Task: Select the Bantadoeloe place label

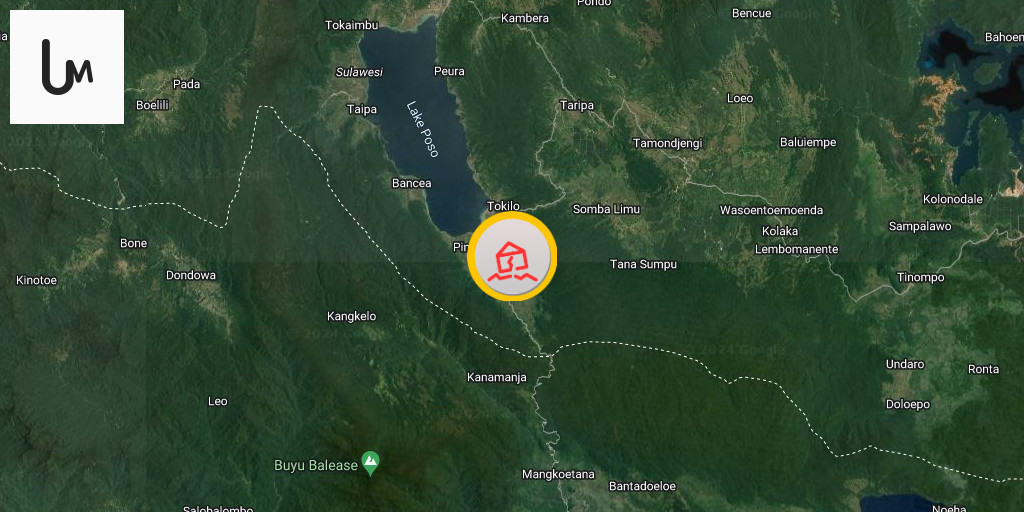Action: 642,487
